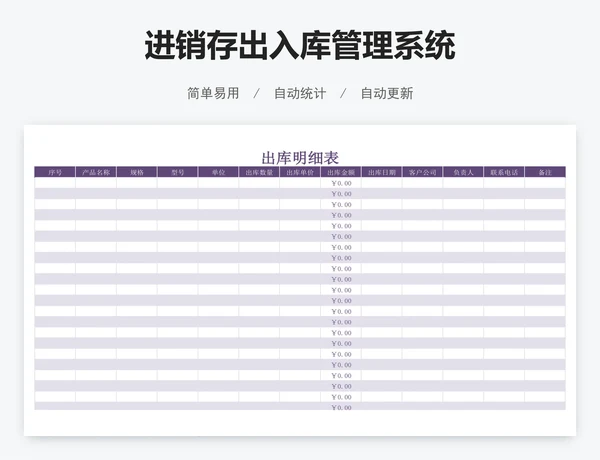Viewport: 600px width, 460px height.
Task: Select the 型号 column header
Action: click(x=178, y=172)
